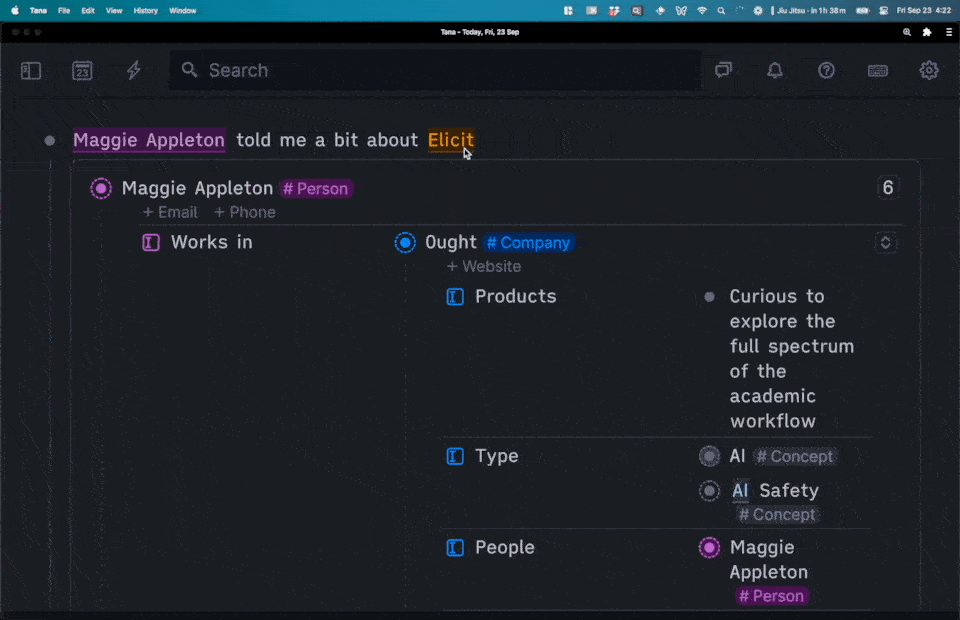Open the Tana app menu

(x=38, y=10)
